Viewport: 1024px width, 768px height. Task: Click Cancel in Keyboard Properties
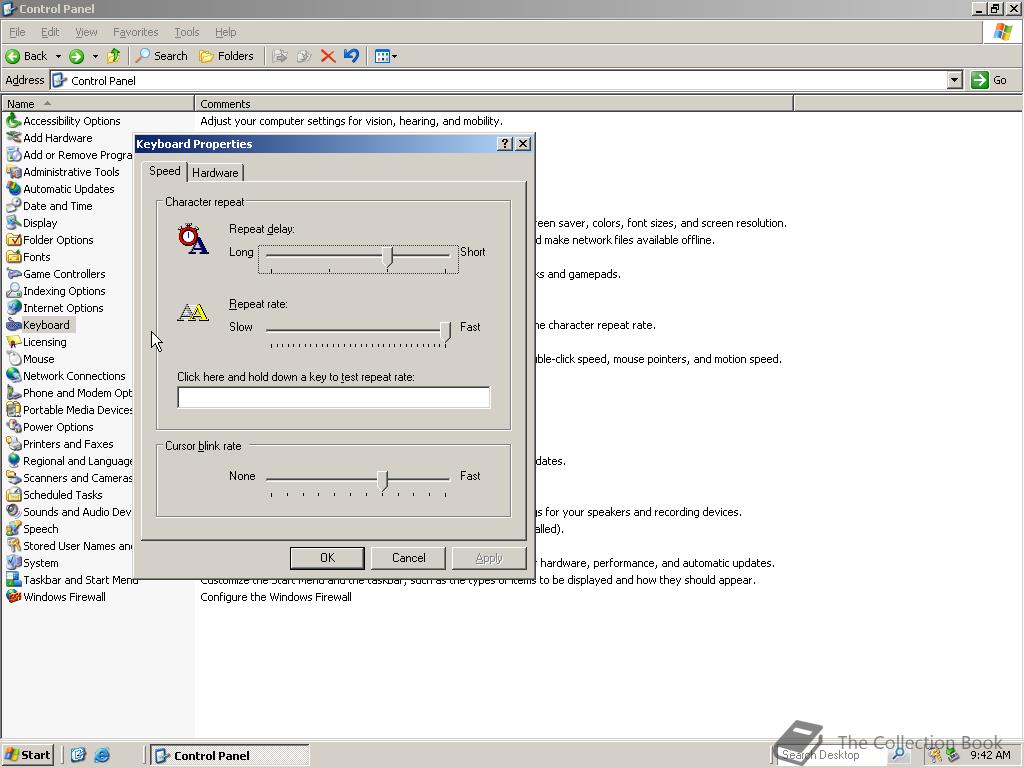coord(408,558)
